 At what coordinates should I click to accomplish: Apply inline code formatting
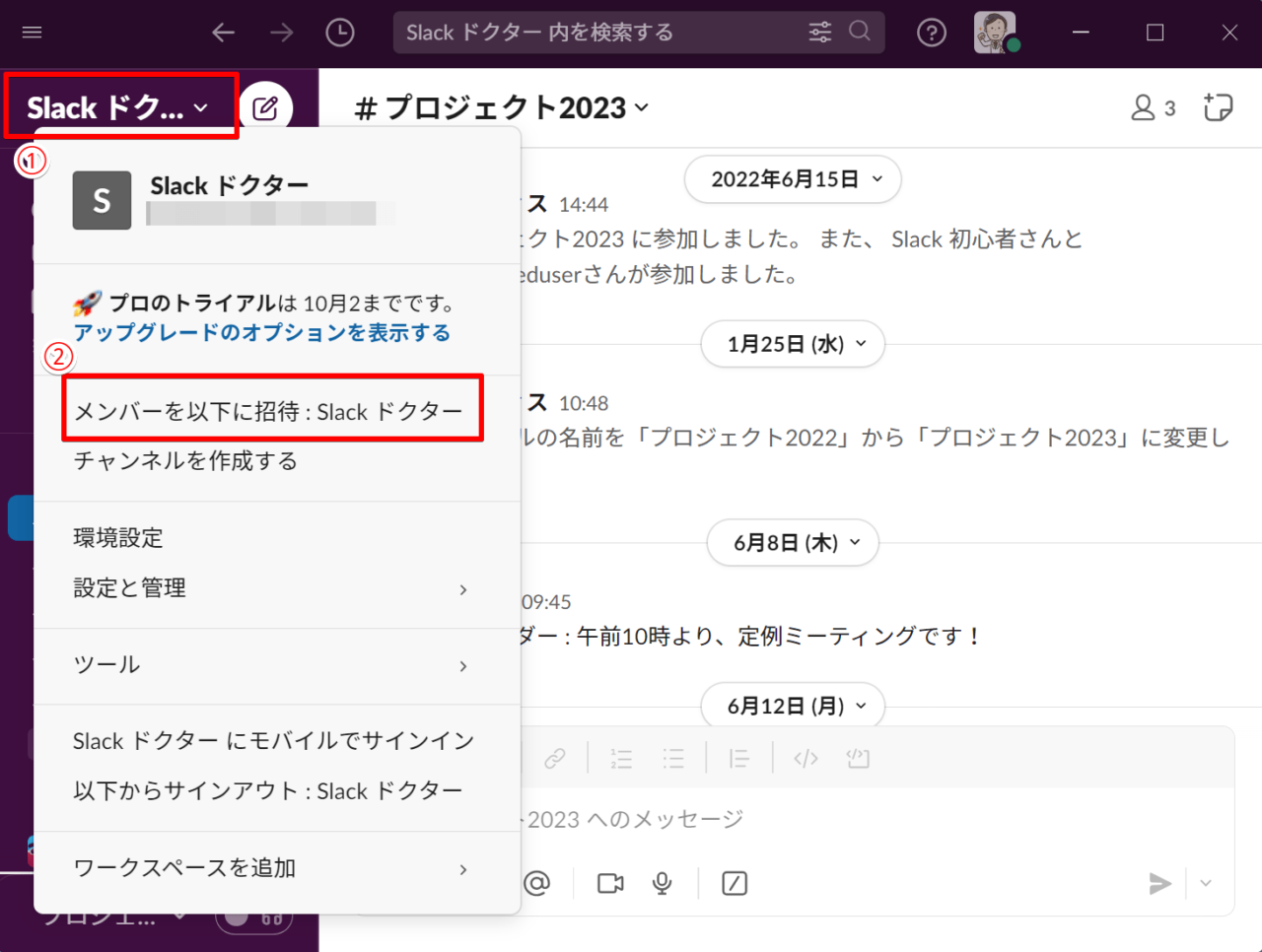[x=806, y=758]
